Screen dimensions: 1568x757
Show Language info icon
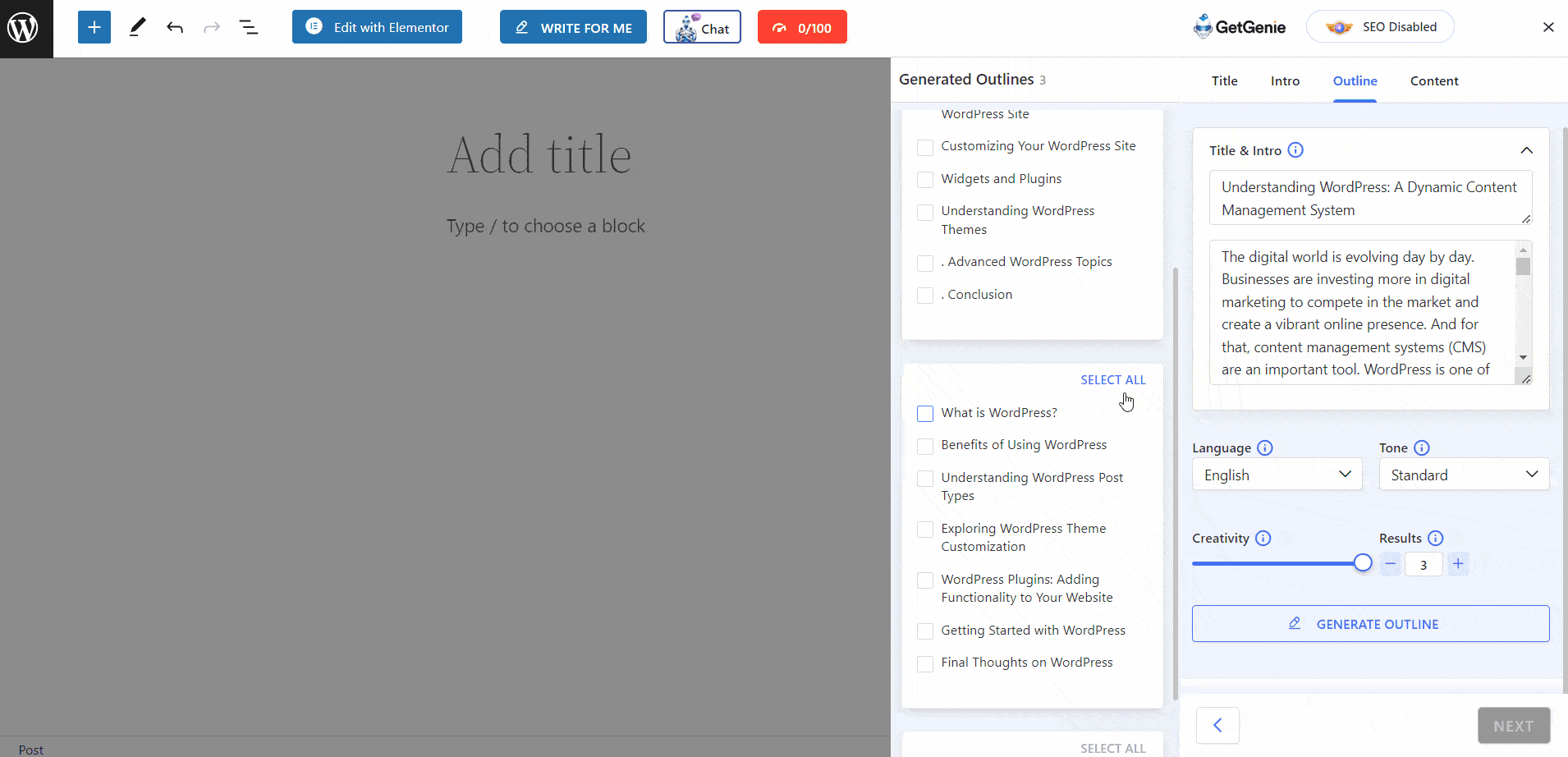click(1265, 447)
